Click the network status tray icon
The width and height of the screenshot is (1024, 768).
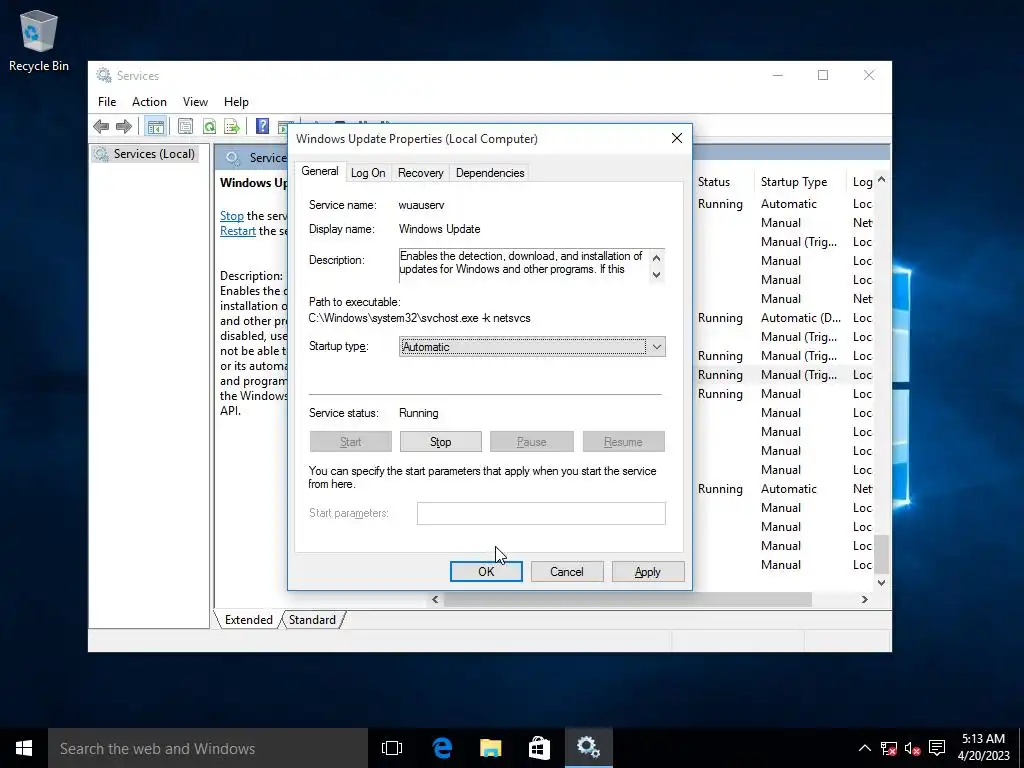click(x=888, y=748)
